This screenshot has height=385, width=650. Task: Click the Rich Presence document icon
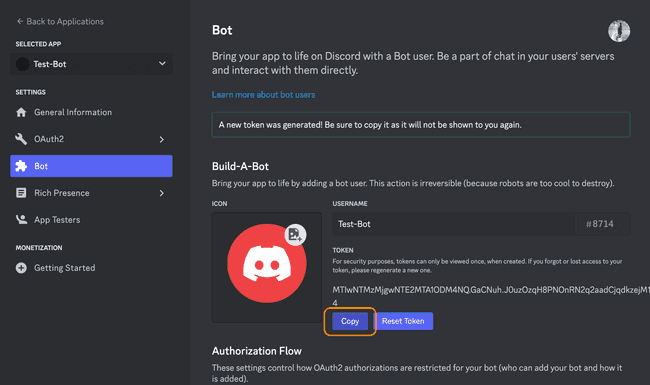coord(21,193)
